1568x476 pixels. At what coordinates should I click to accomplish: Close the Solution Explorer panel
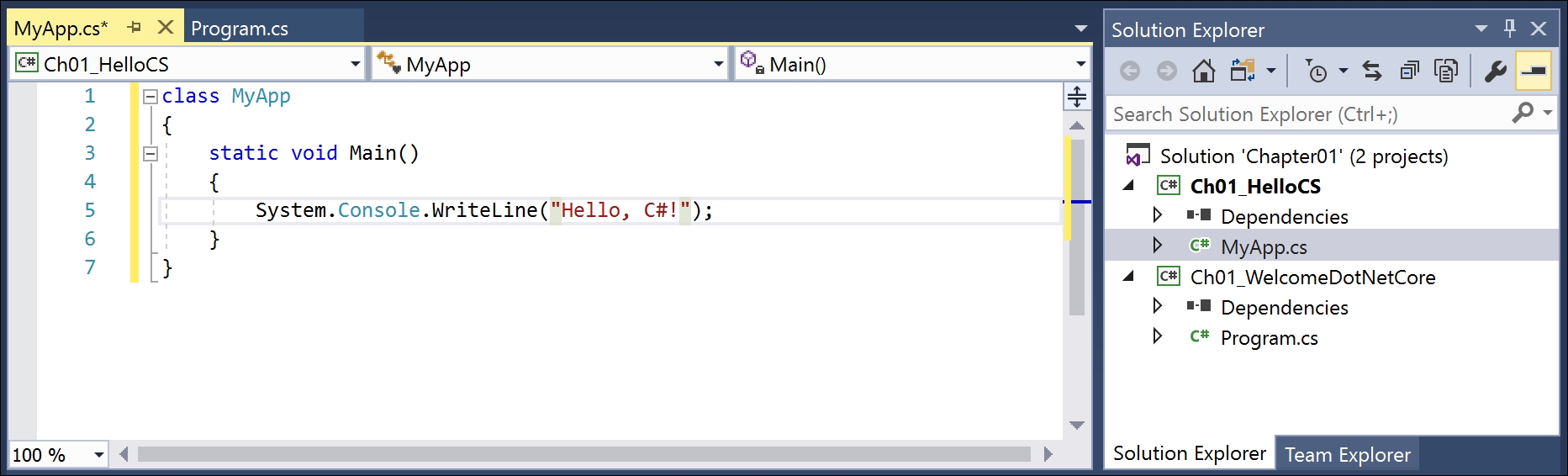click(1539, 29)
